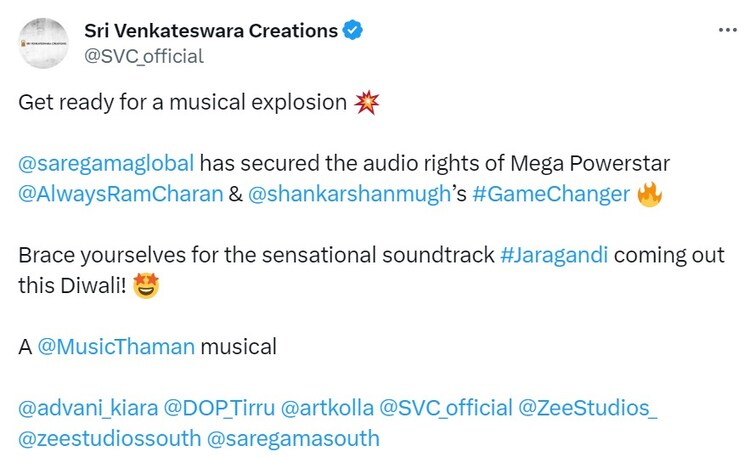Click the Sri Venkateswara Creations profile avatar
This screenshot has width=750, height=457.
tap(43, 43)
